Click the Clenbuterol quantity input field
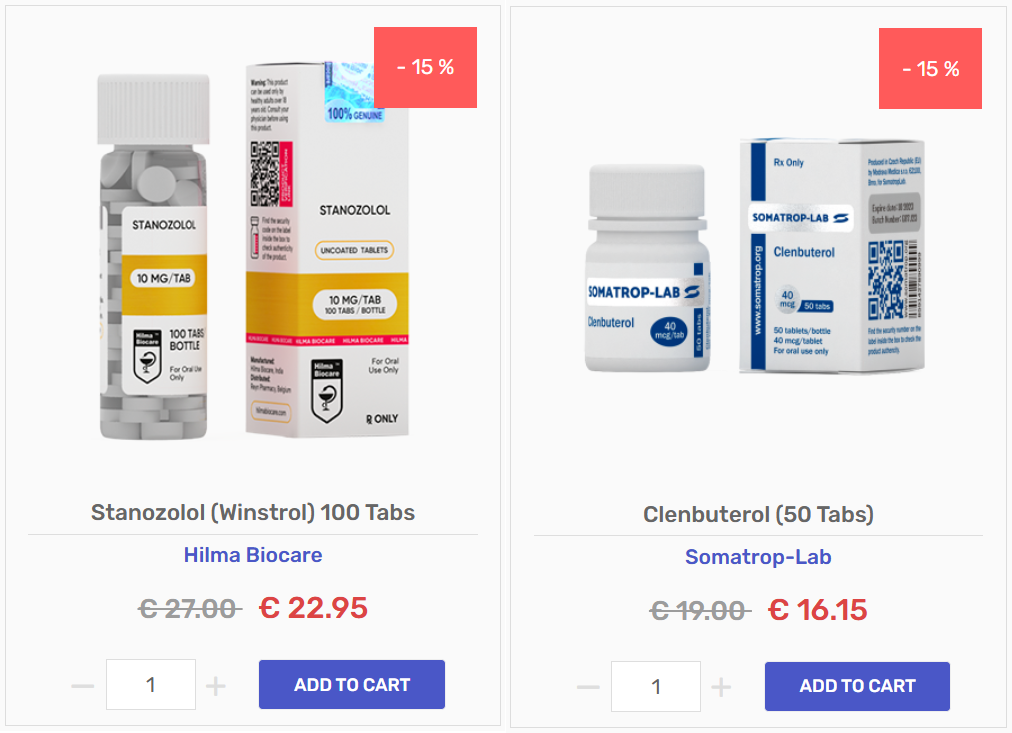1012x733 pixels. (656, 687)
